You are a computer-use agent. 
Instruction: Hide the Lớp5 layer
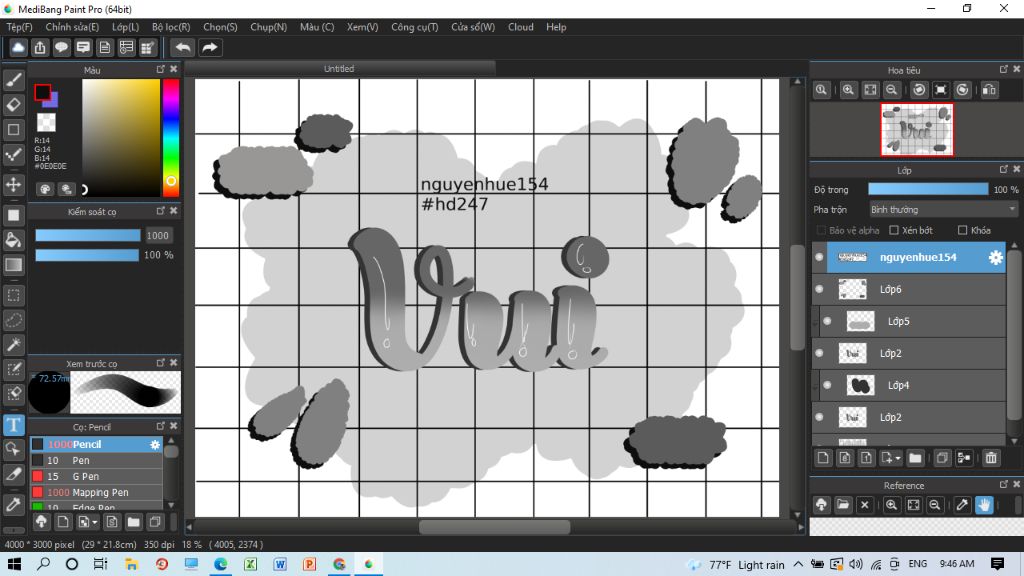(827, 321)
